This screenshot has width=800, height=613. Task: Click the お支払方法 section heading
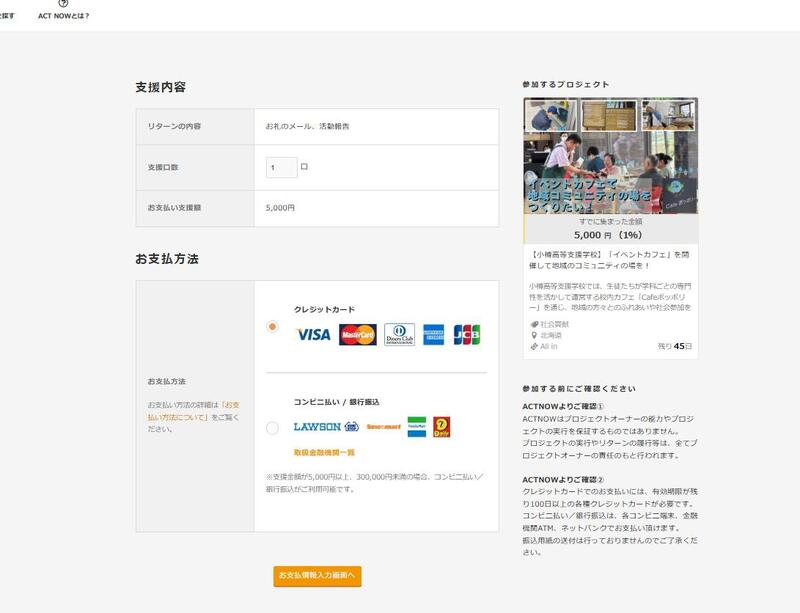click(167, 259)
